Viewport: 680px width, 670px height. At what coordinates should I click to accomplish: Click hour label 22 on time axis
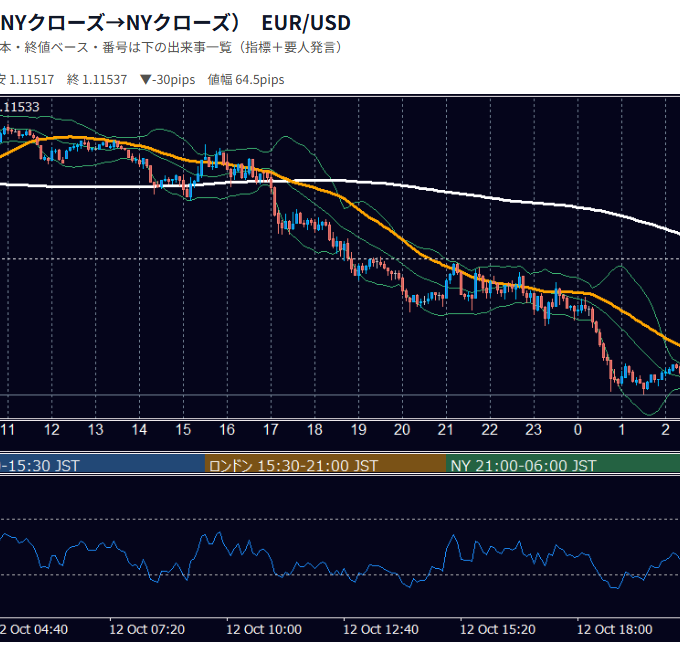tap(490, 430)
